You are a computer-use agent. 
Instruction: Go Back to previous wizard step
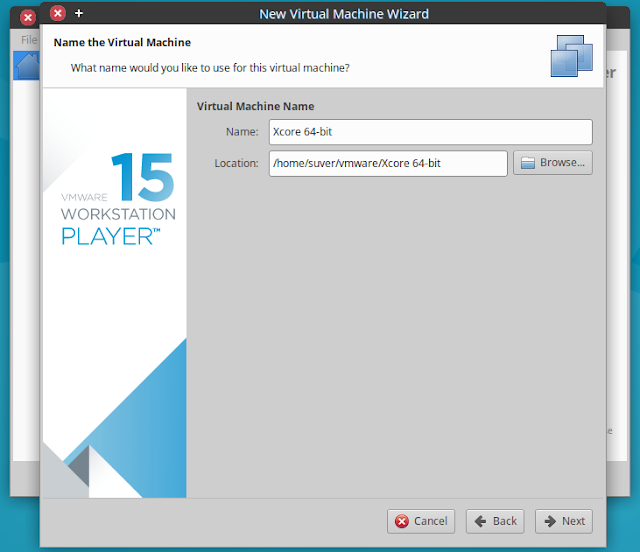click(495, 521)
